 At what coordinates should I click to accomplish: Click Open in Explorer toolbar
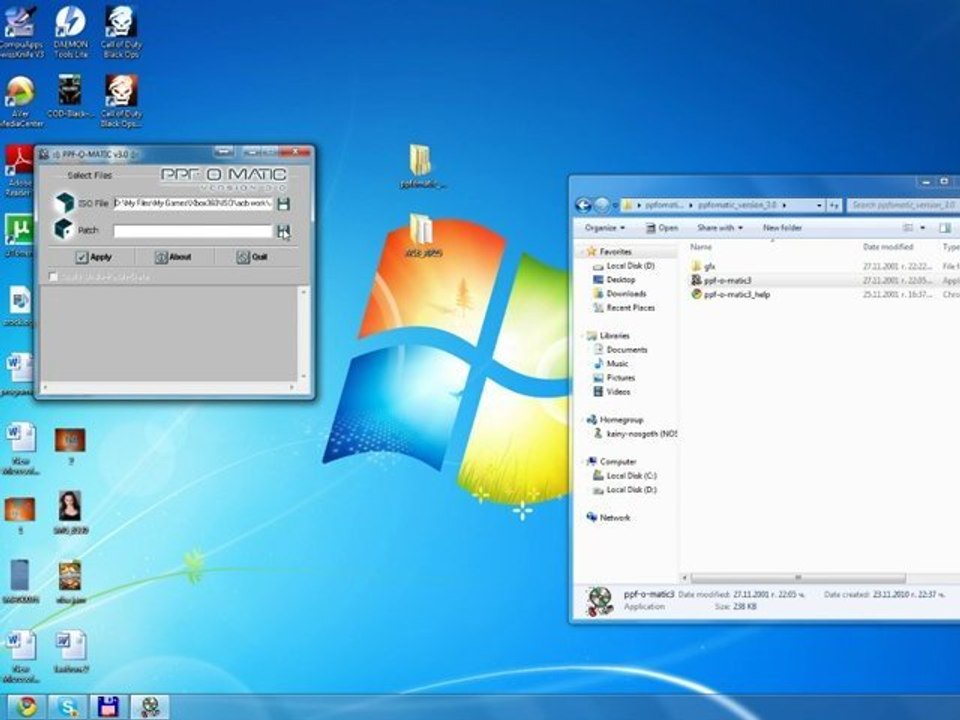tap(662, 228)
